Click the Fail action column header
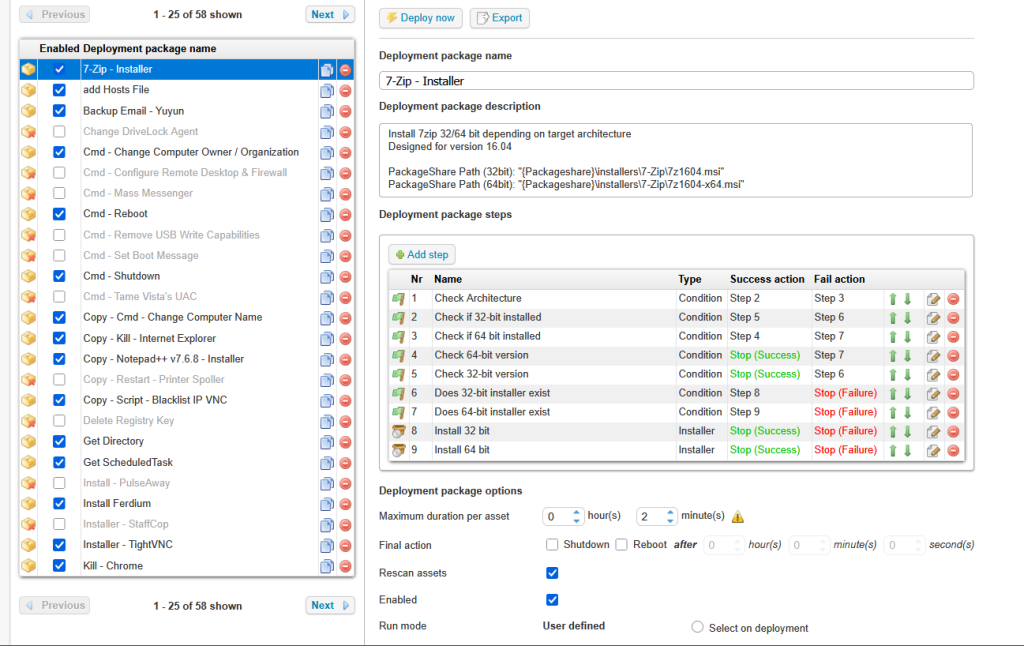 (839, 280)
